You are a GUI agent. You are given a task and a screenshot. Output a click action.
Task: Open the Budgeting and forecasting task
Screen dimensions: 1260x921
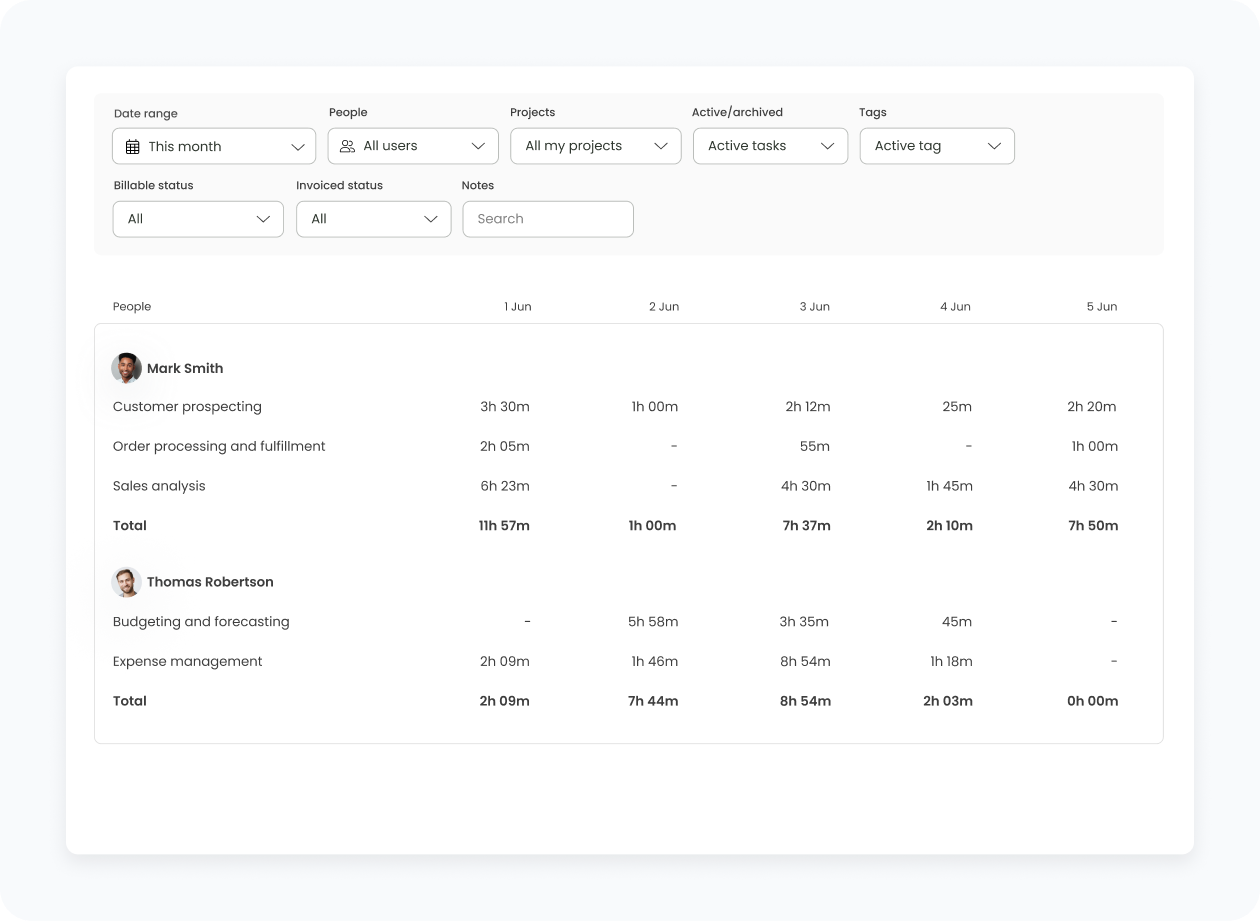(201, 622)
